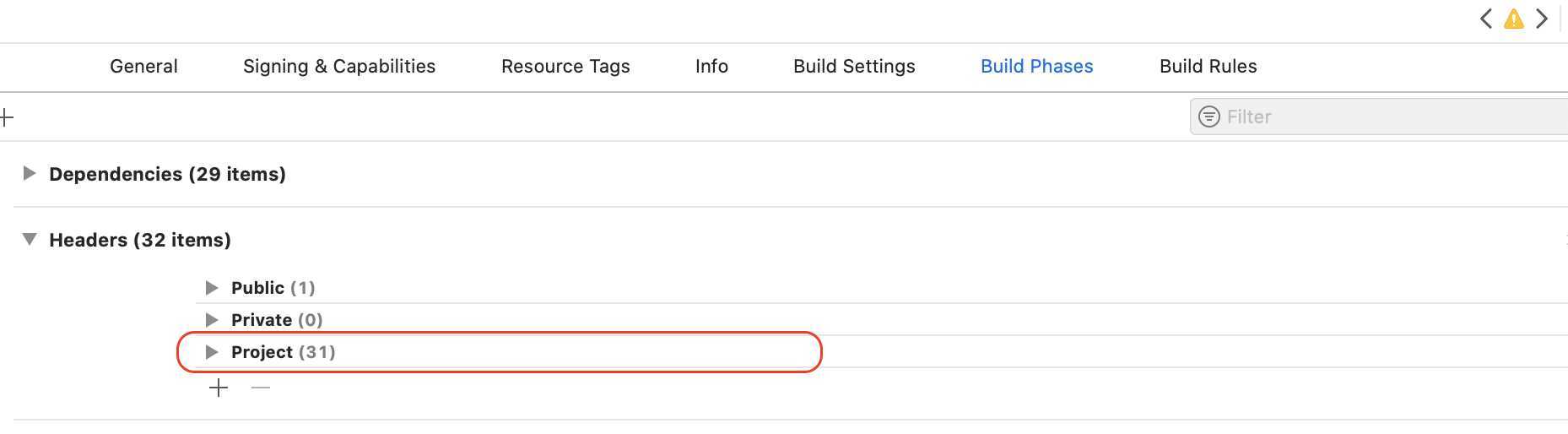Expand the Dependencies section triangle

[x=30, y=173]
